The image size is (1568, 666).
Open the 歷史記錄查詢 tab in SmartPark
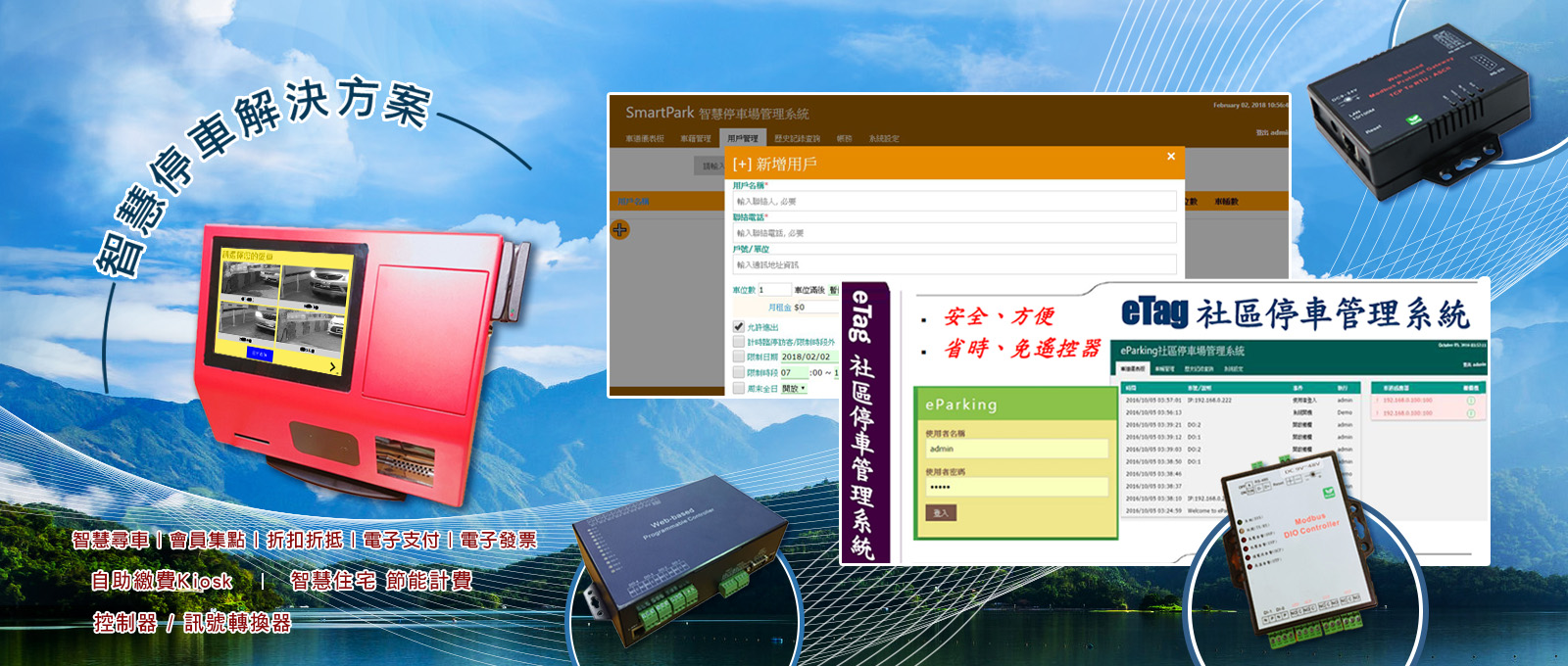coord(797,139)
